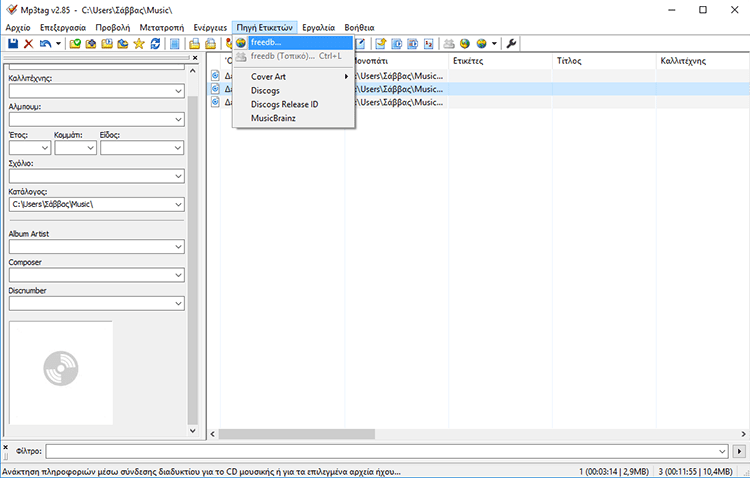Viewport: 750px width, 478px height.
Task: Click the red X remove tag icon
Action: [29, 44]
